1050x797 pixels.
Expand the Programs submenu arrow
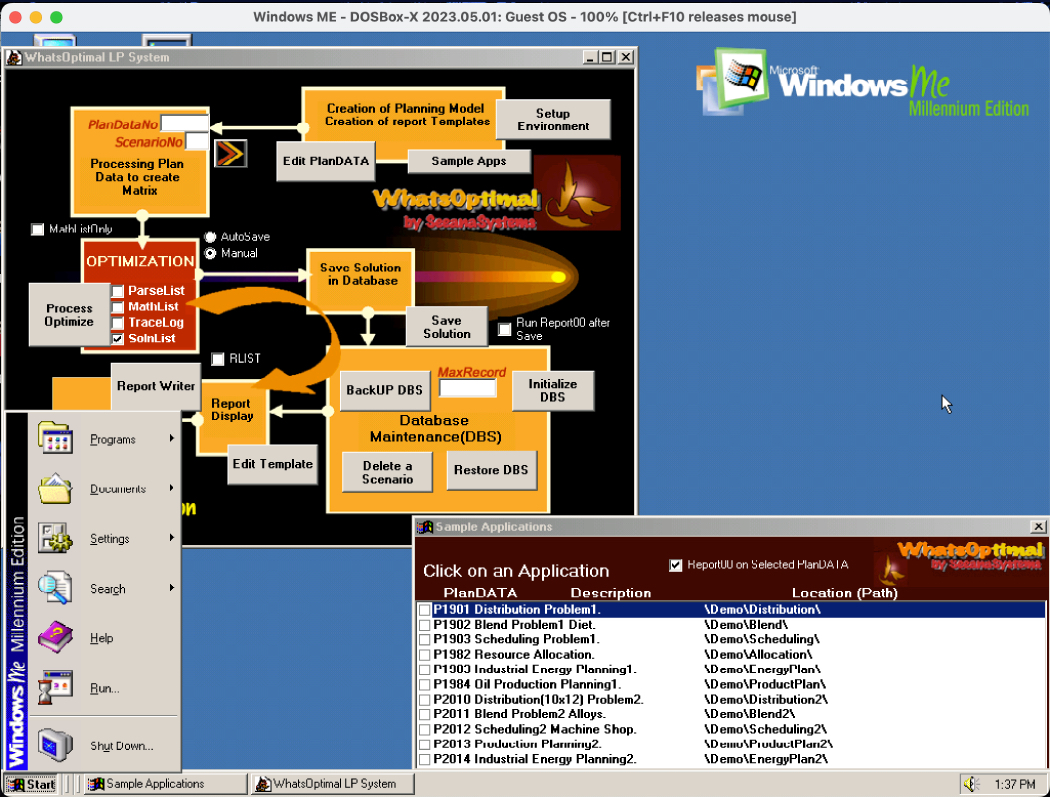coord(172,439)
